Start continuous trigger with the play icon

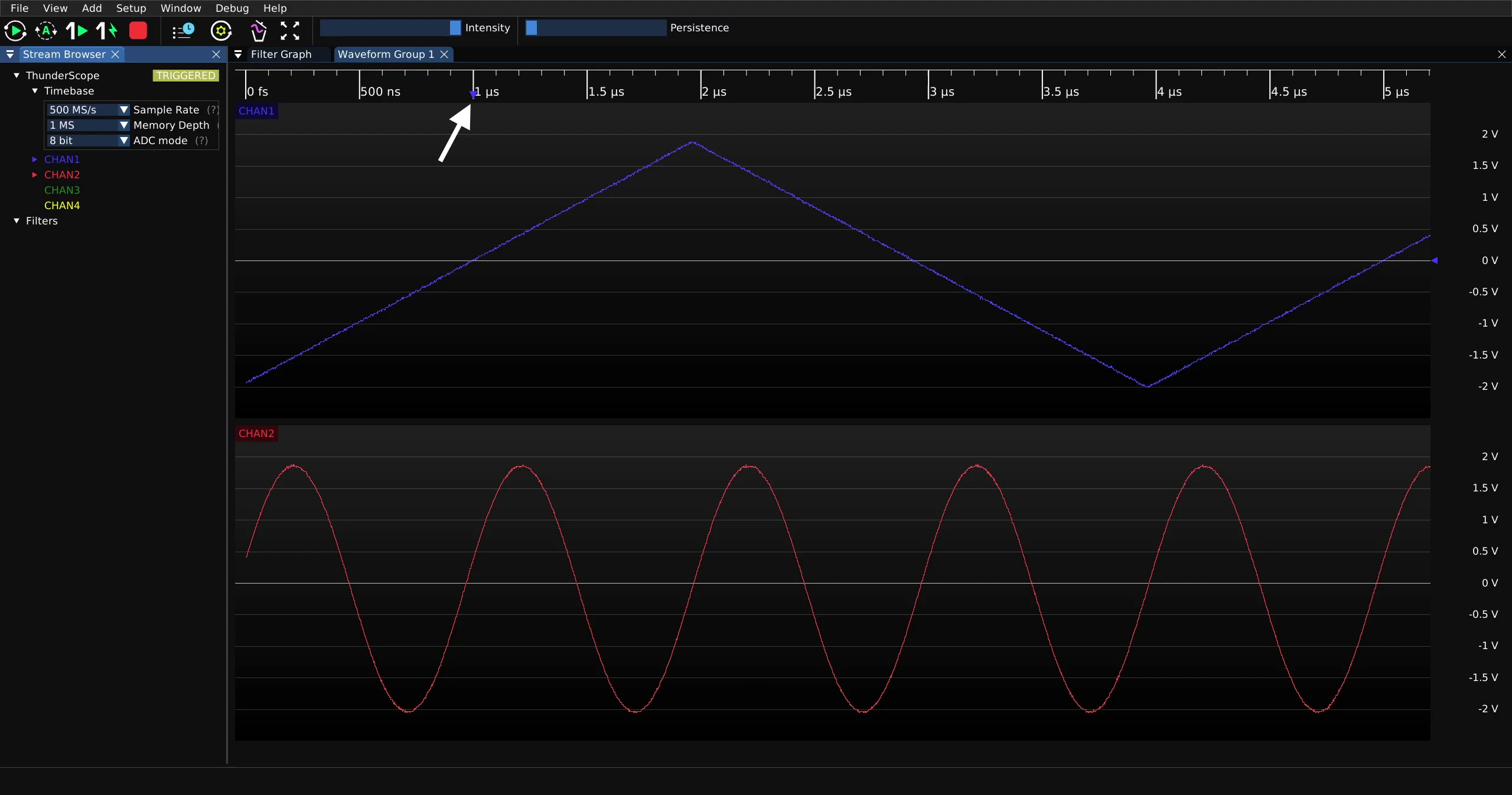pos(15,31)
